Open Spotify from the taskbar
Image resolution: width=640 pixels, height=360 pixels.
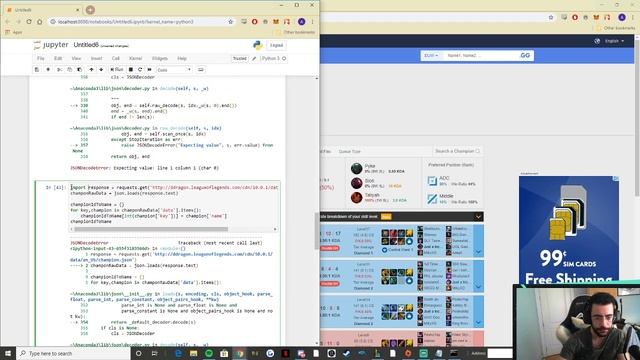click(209, 353)
